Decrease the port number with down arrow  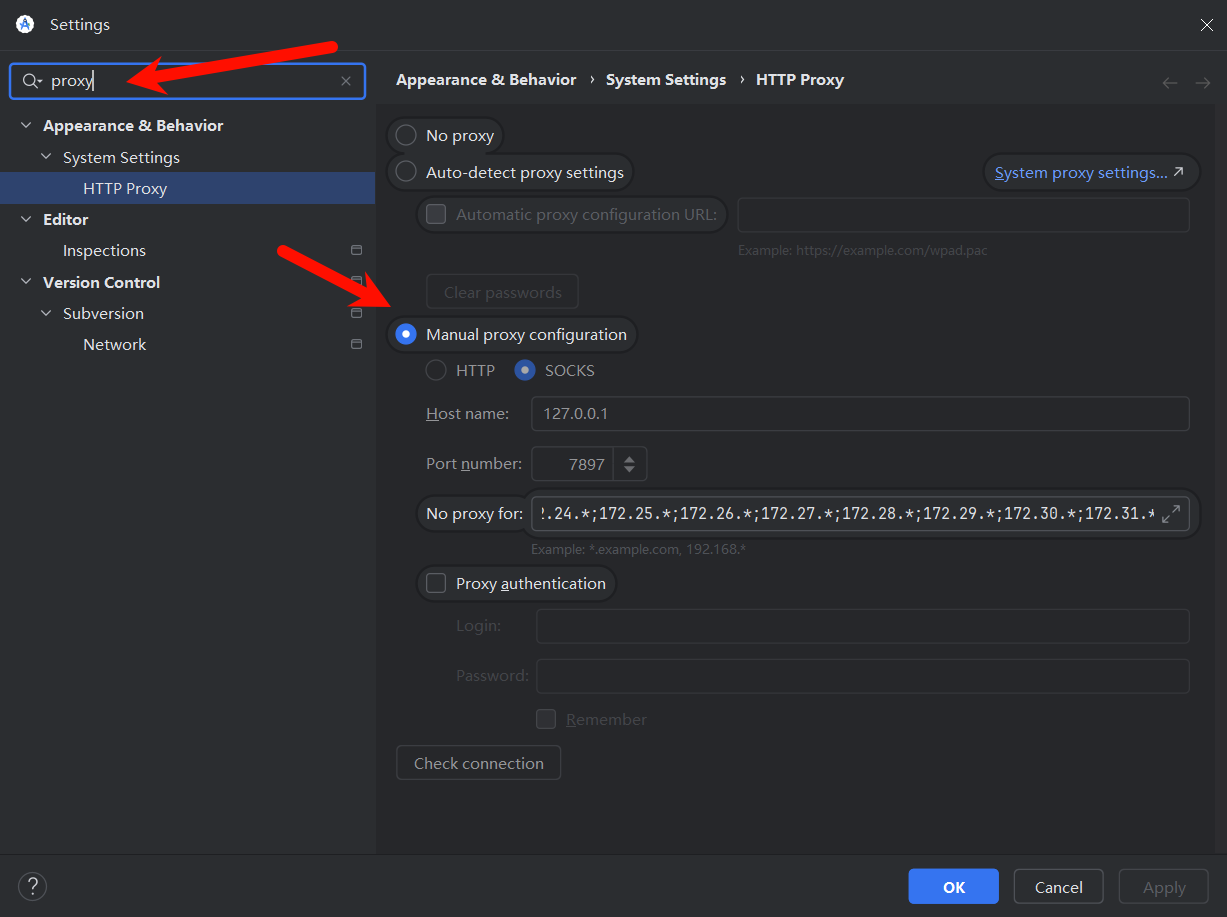pyautogui.click(x=629, y=470)
